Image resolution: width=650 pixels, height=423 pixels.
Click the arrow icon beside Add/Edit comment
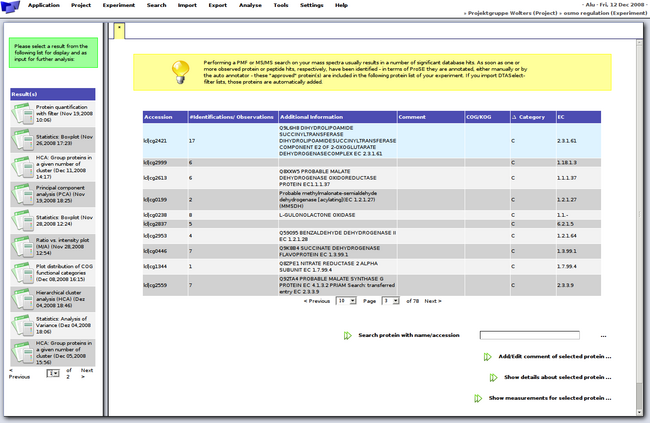click(488, 357)
